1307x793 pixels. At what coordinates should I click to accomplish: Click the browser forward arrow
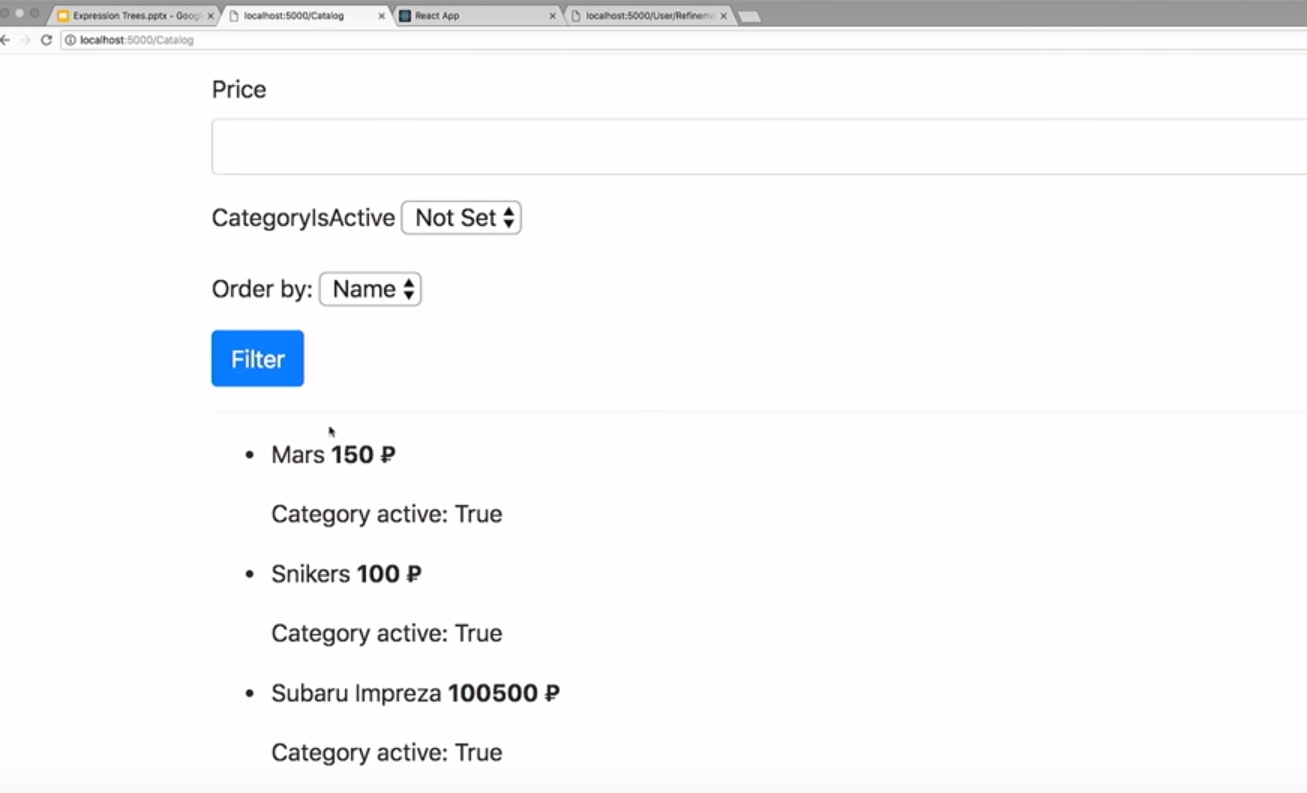click(25, 40)
